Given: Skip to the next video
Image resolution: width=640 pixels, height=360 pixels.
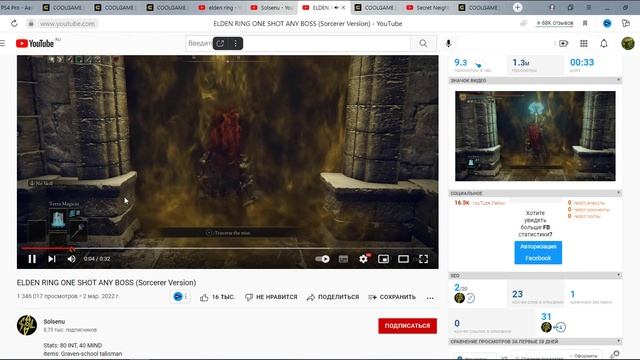Looking at the screenshot, I should click(x=52, y=259).
